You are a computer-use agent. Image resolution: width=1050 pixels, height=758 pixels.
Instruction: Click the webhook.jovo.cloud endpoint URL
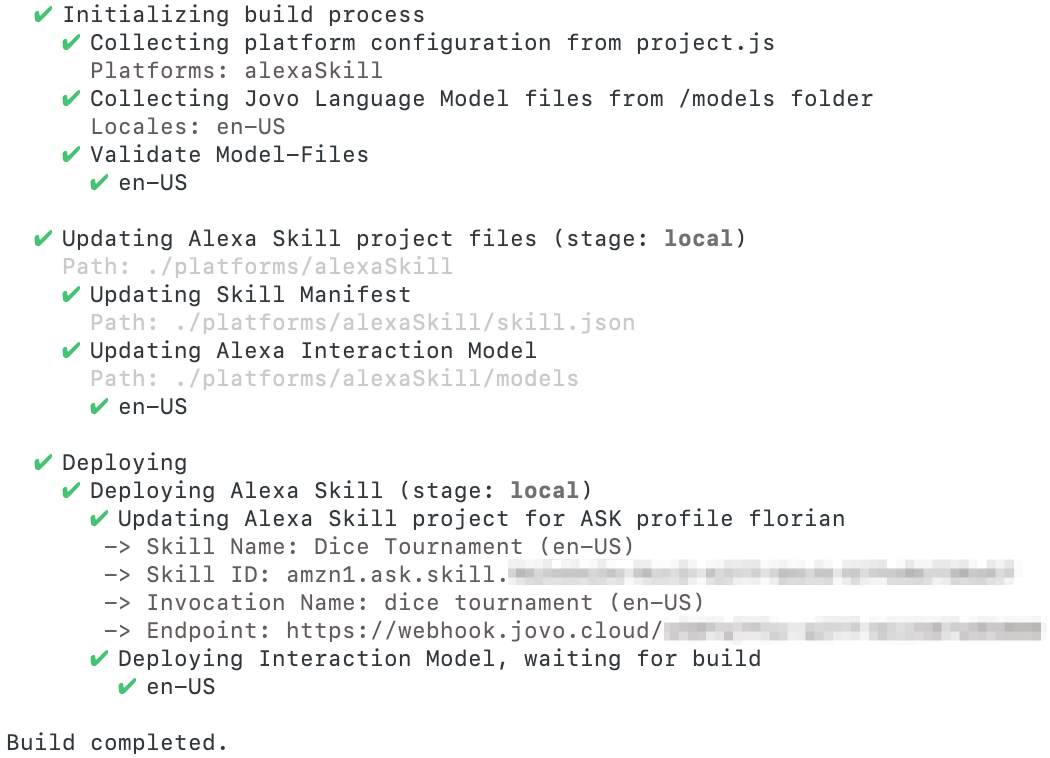click(474, 631)
